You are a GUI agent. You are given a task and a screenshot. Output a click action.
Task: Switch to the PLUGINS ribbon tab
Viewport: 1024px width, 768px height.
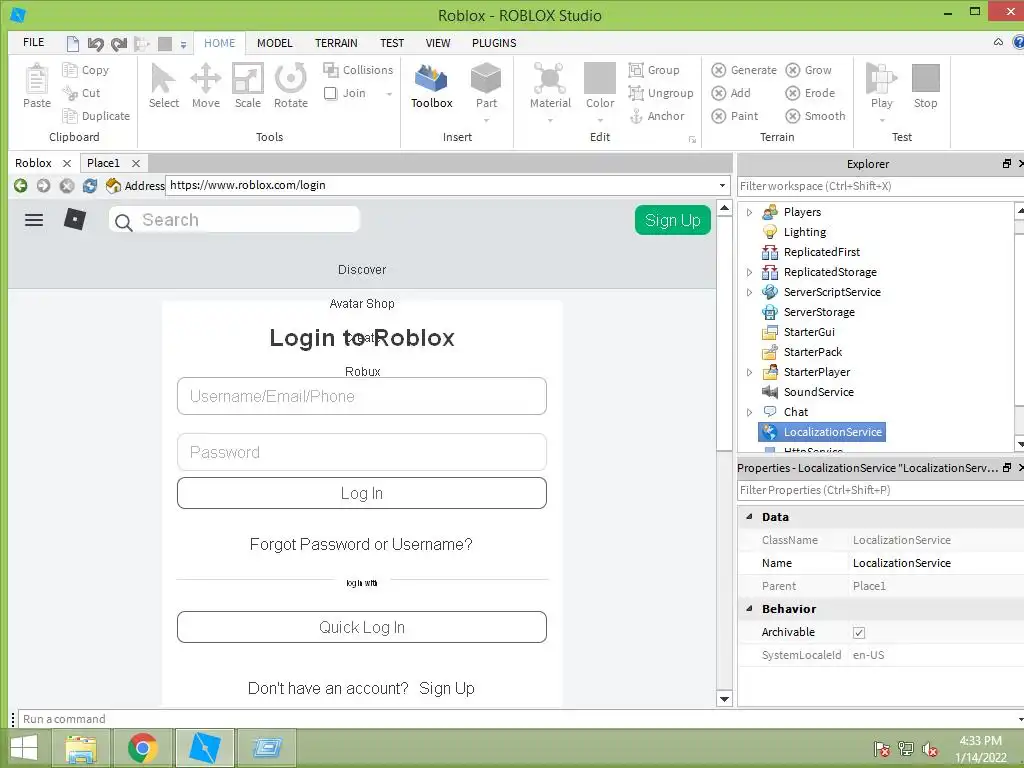point(494,43)
